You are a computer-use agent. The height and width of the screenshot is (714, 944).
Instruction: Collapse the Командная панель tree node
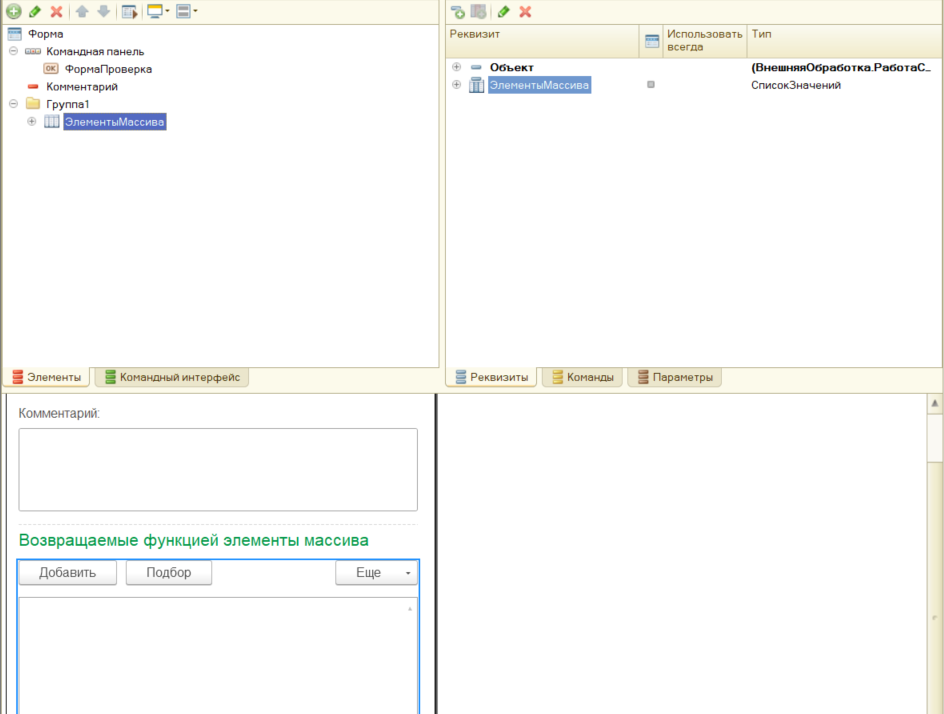[14, 51]
